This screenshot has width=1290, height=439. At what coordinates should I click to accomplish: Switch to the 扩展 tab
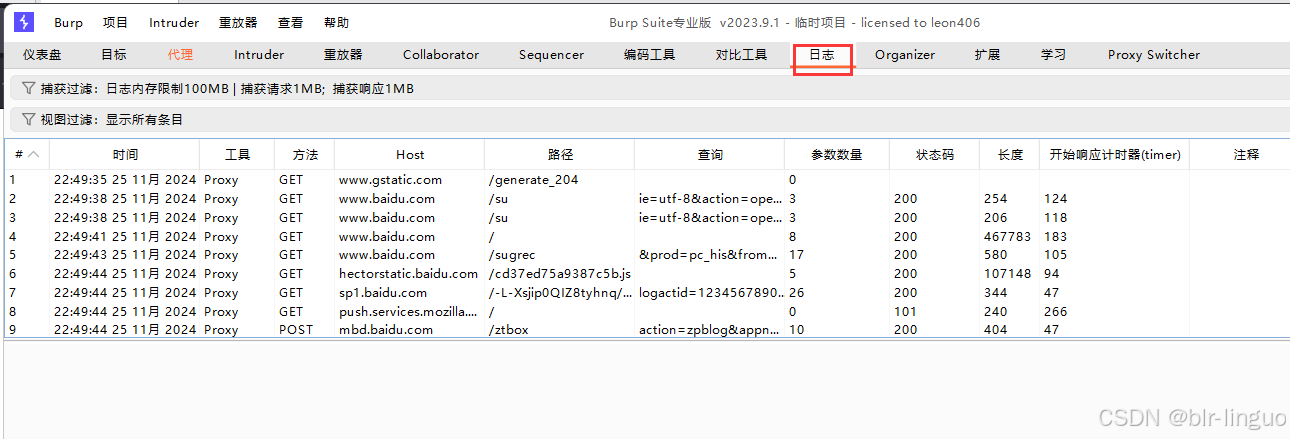tap(987, 55)
